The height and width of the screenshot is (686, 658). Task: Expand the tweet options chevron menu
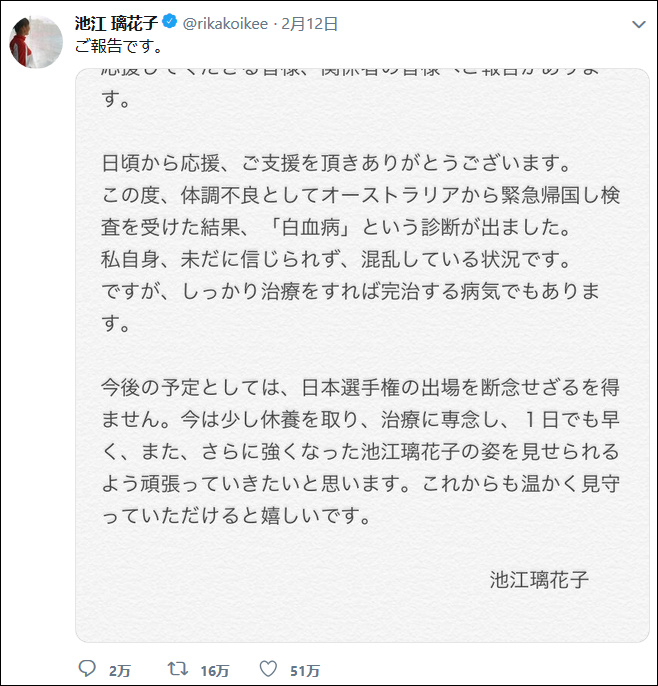tap(636, 23)
